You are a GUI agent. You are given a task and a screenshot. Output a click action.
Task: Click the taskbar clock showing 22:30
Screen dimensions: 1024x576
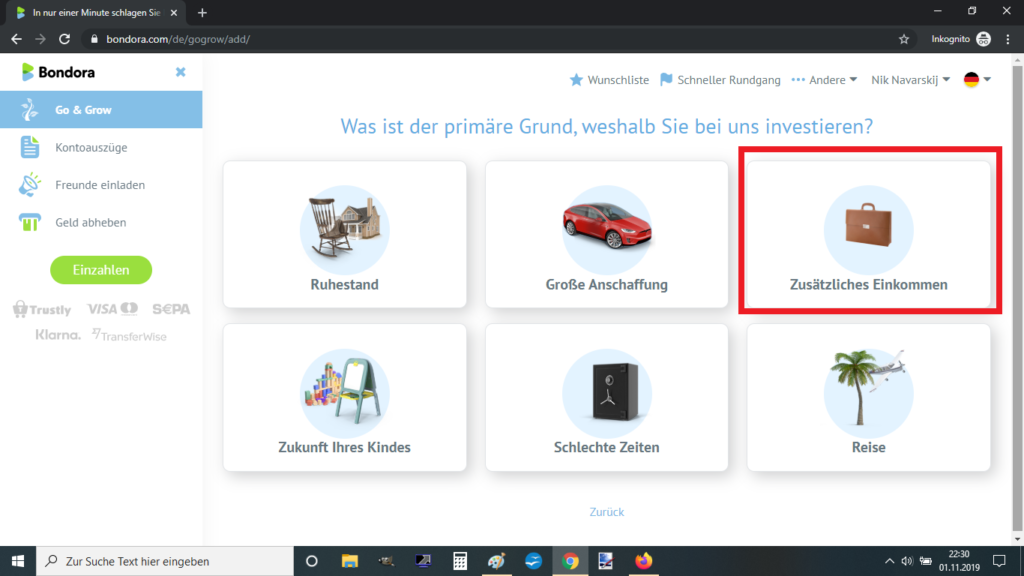(x=959, y=561)
